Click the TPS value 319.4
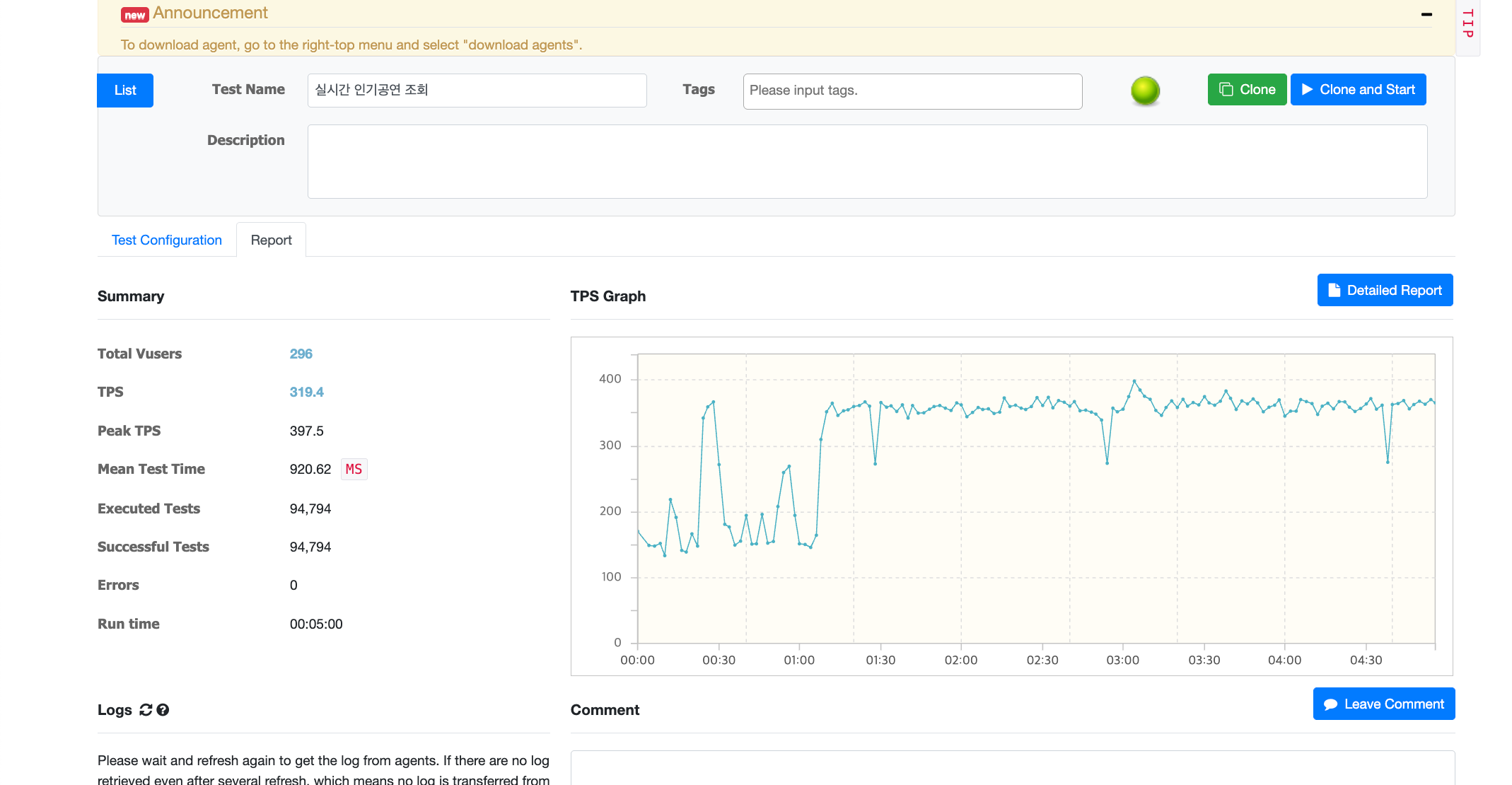Screen dimensions: 1512x785 pyautogui.click(x=306, y=392)
